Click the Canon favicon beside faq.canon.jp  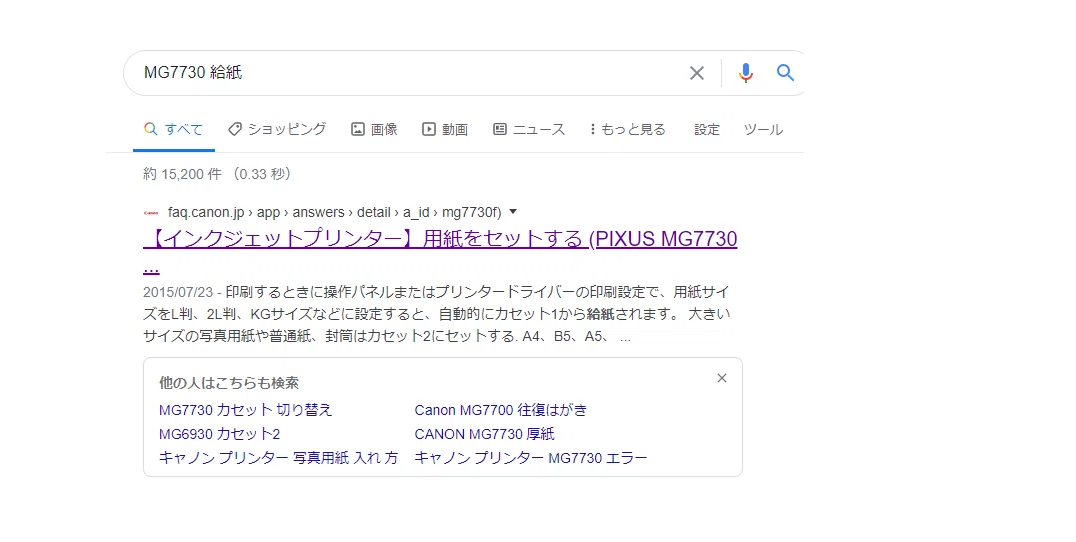pos(151,213)
